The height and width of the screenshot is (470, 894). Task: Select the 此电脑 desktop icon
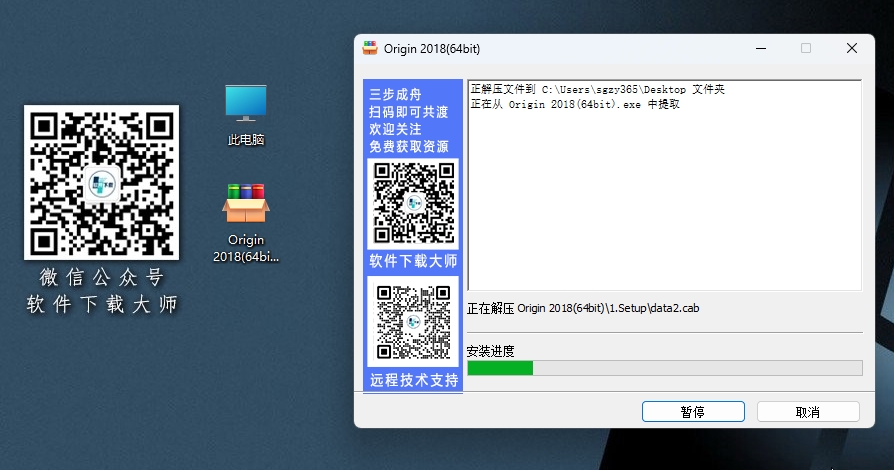click(246, 115)
